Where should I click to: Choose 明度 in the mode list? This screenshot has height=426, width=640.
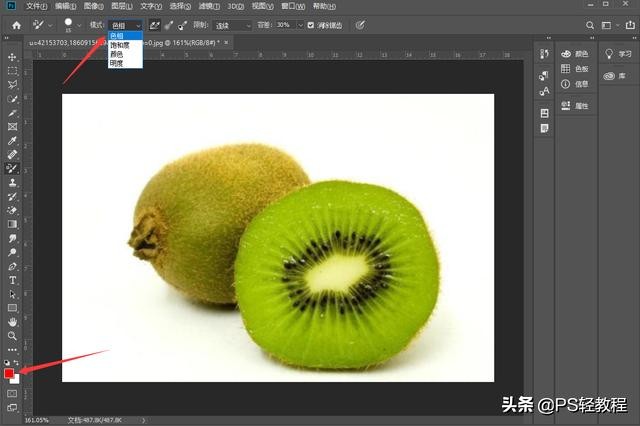125,63
